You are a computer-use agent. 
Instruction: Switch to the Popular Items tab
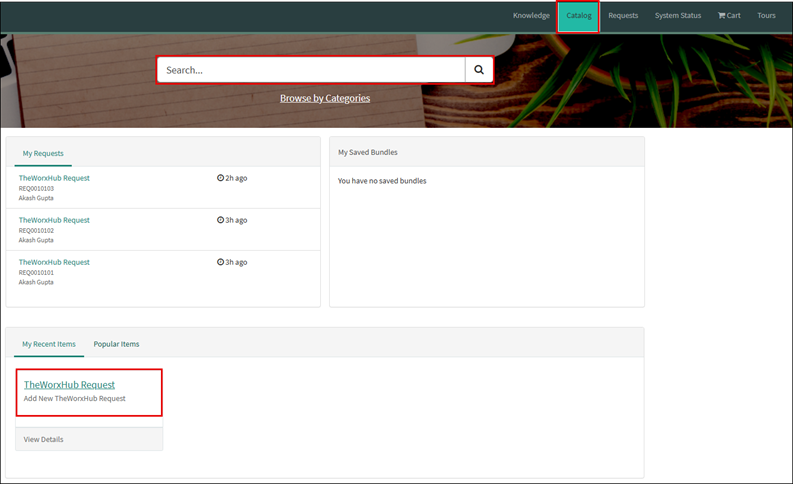(116, 344)
